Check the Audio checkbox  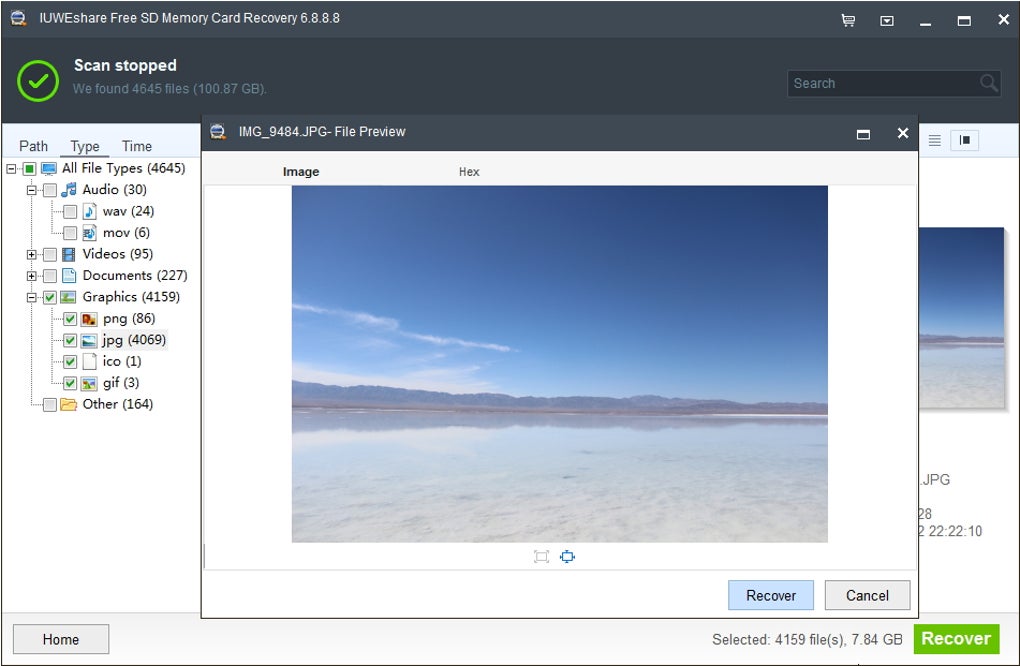pyautogui.click(x=49, y=191)
